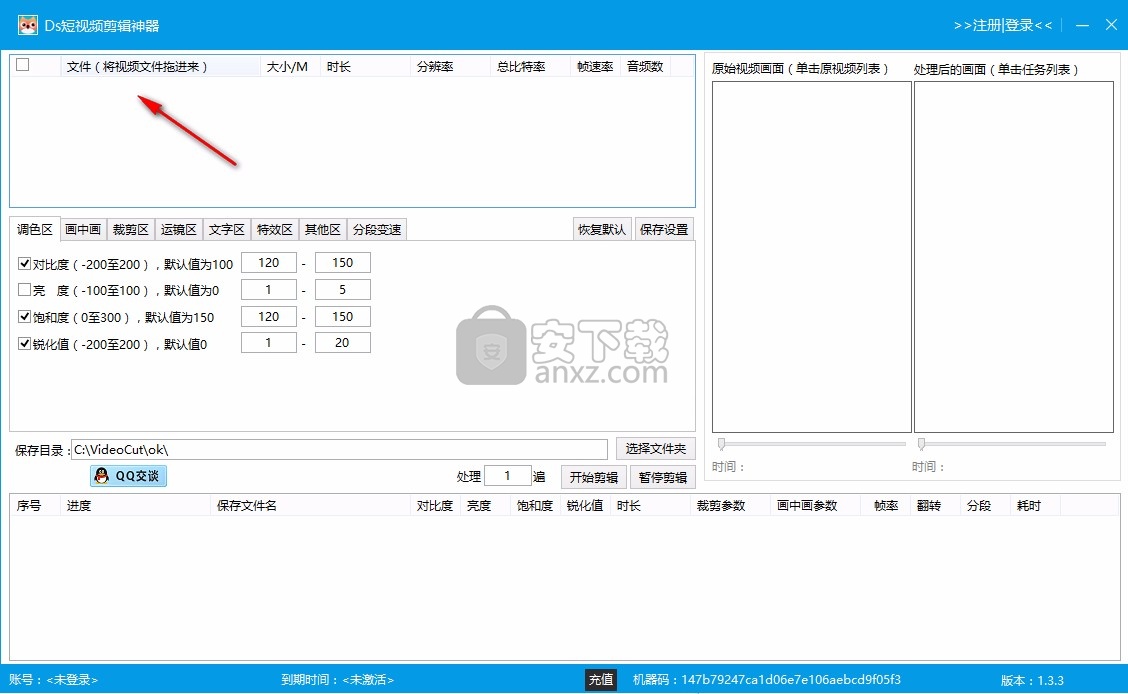
Task: Click the sharpen maximum field showing 20
Action: [342, 342]
